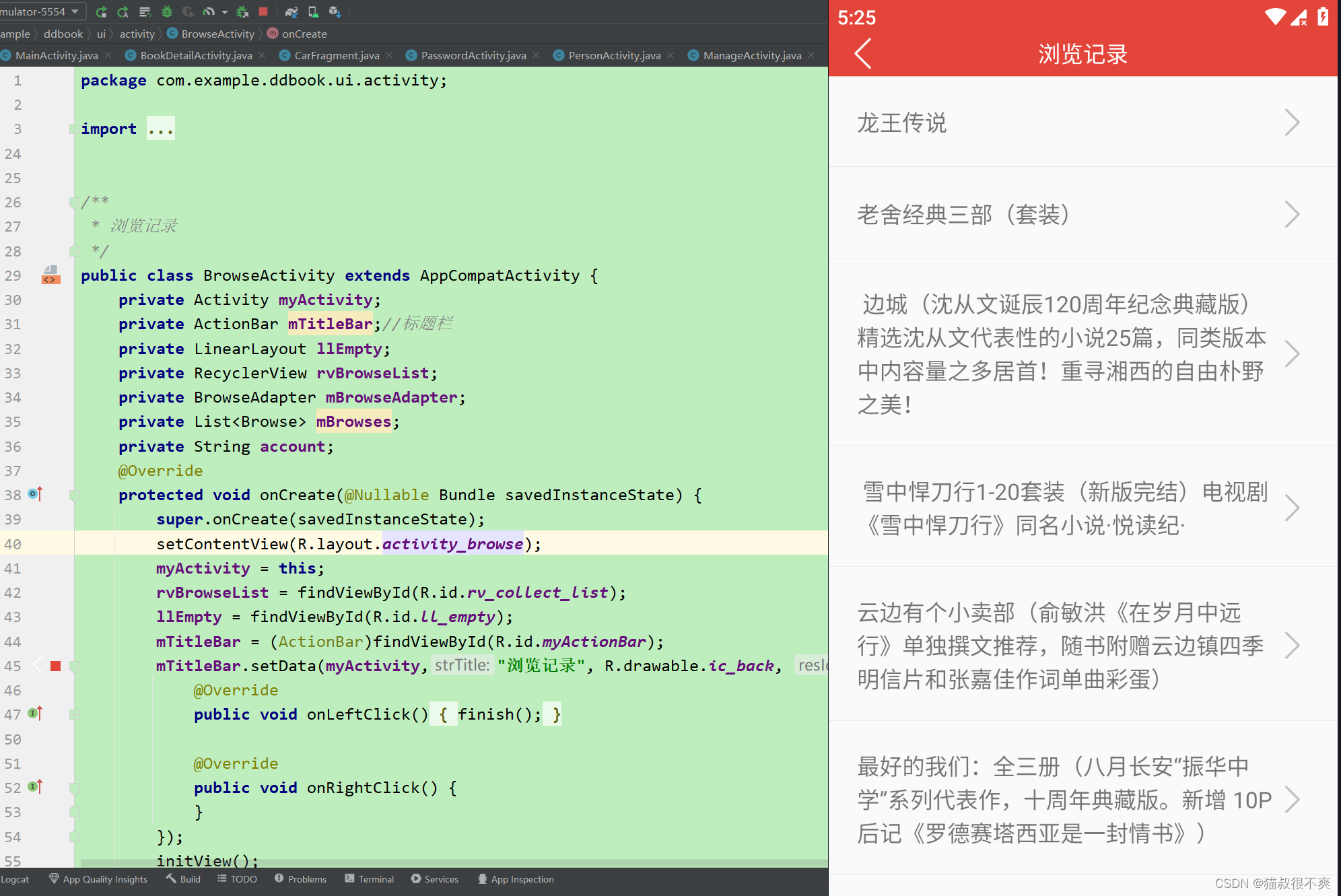Image resolution: width=1341 pixels, height=896 pixels.
Task: Tap the back arrow in 浏览记录 header
Action: [863, 53]
